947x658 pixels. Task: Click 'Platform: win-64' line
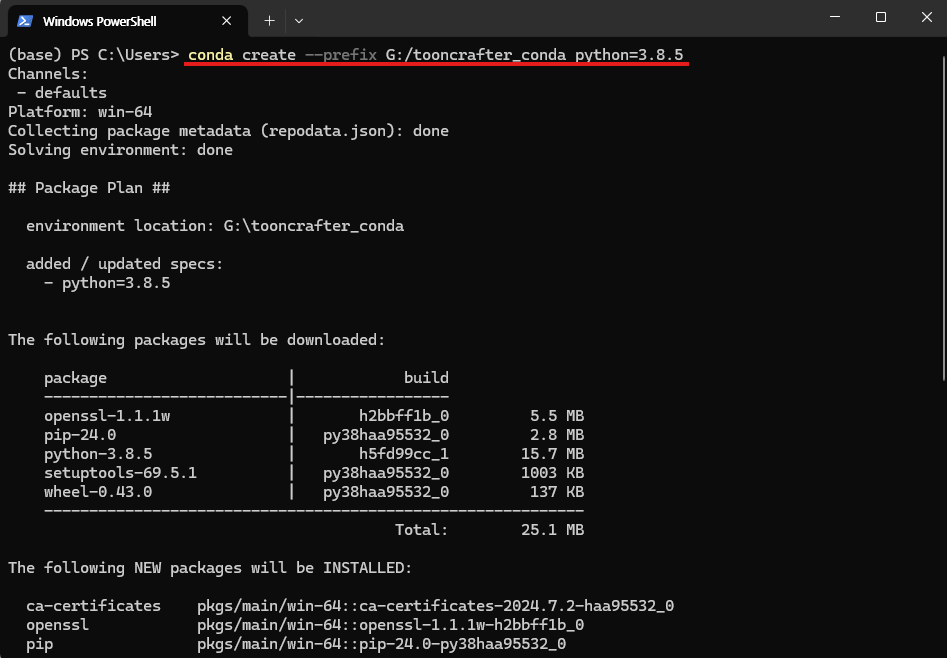click(x=80, y=112)
